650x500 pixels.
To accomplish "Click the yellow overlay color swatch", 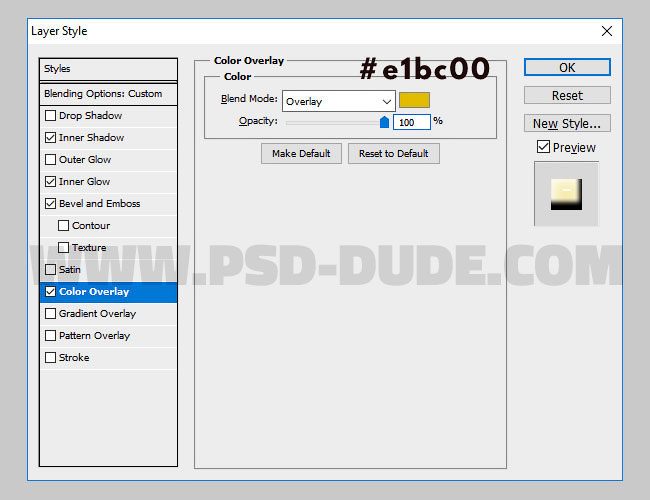I will [414, 100].
